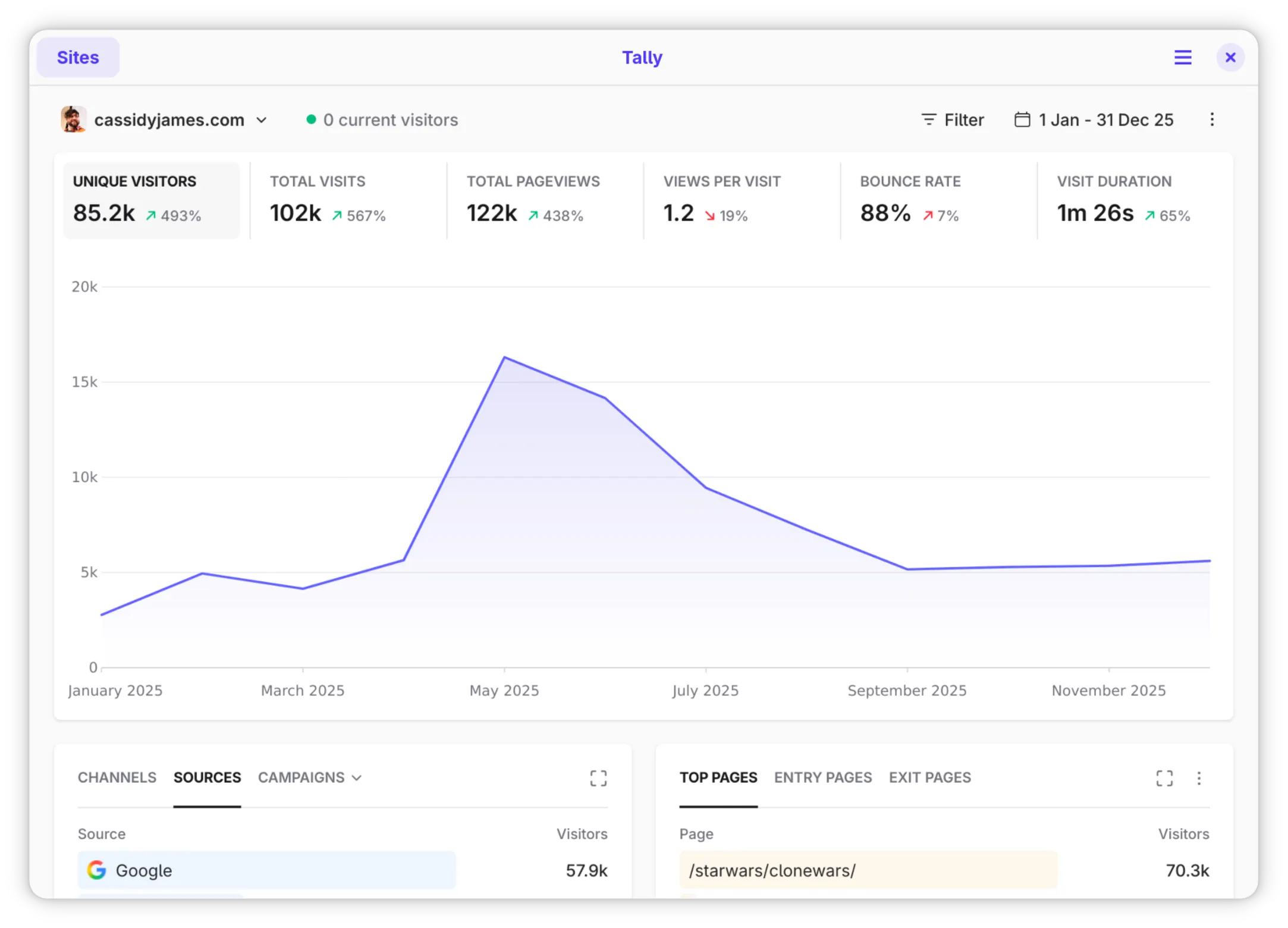Open the 1 Jan - 31 Dec 25 date range picker
1288x928 pixels.
point(1094,120)
